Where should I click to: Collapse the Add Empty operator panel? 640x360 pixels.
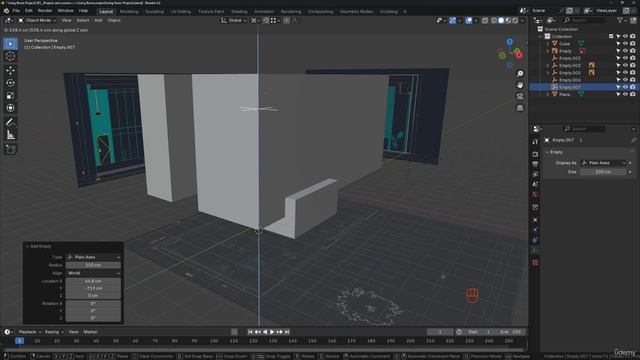(27, 246)
